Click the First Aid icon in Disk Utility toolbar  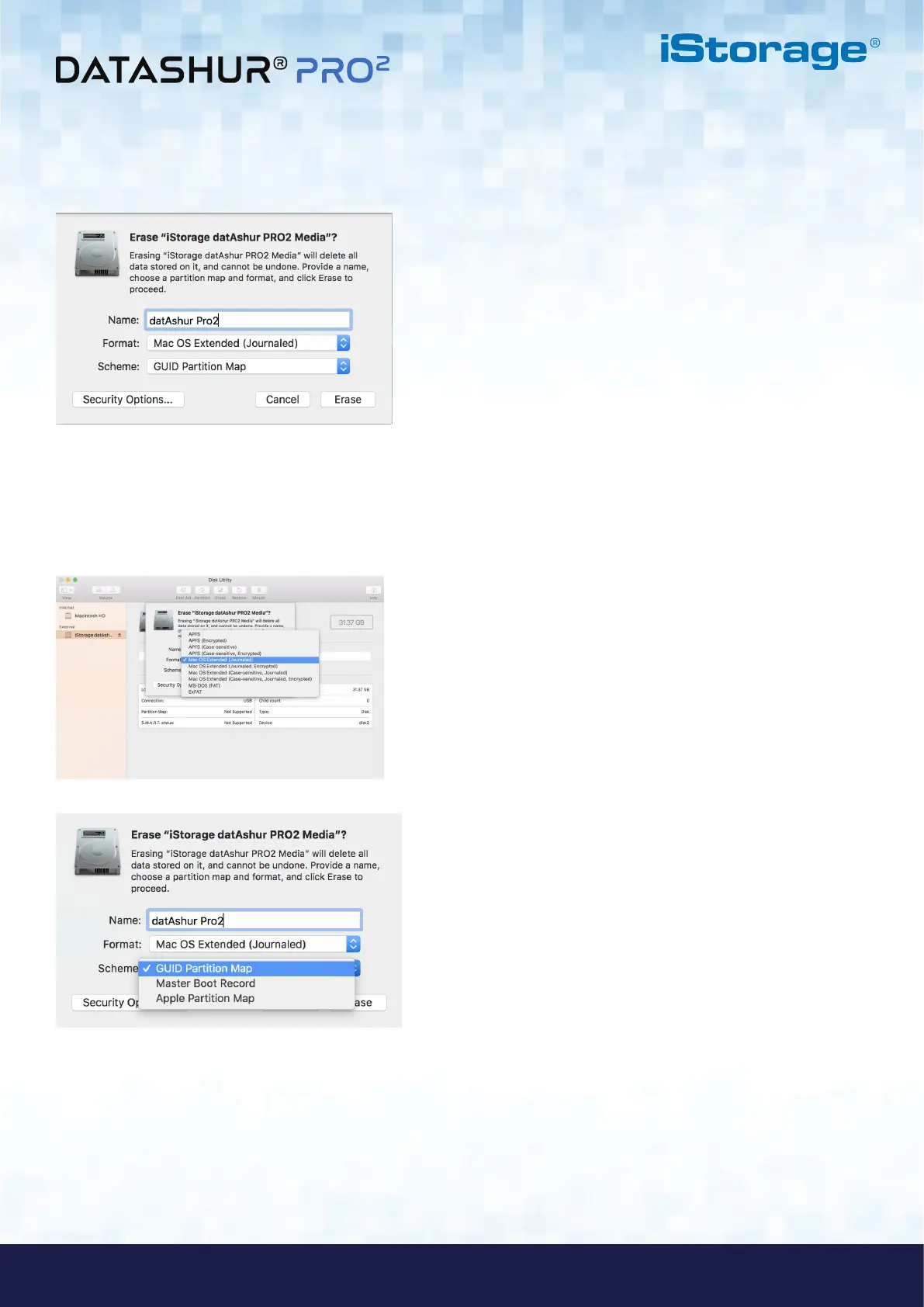point(184,591)
